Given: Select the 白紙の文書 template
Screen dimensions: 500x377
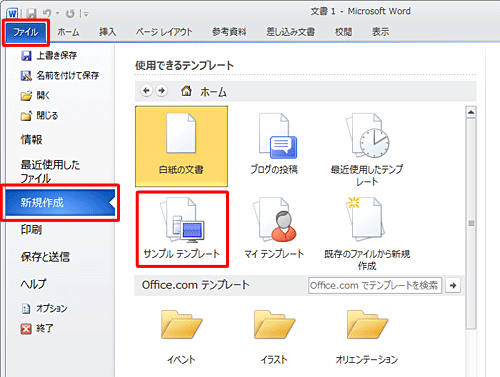Looking at the screenshot, I should [x=181, y=146].
